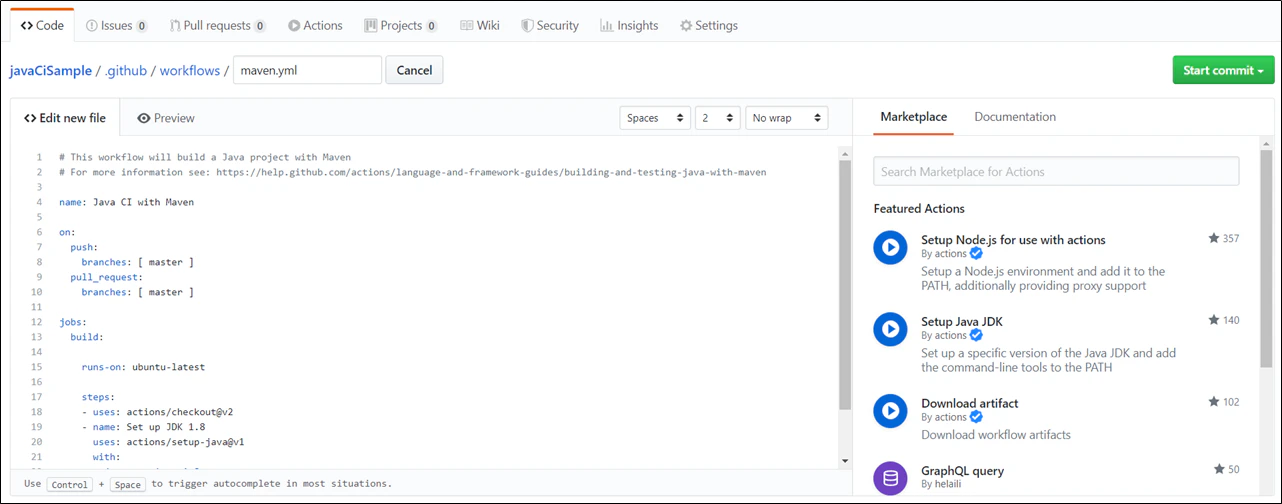Viewport: 1282px width, 504px height.
Task: Open repository Settings tab
Action: (x=708, y=25)
